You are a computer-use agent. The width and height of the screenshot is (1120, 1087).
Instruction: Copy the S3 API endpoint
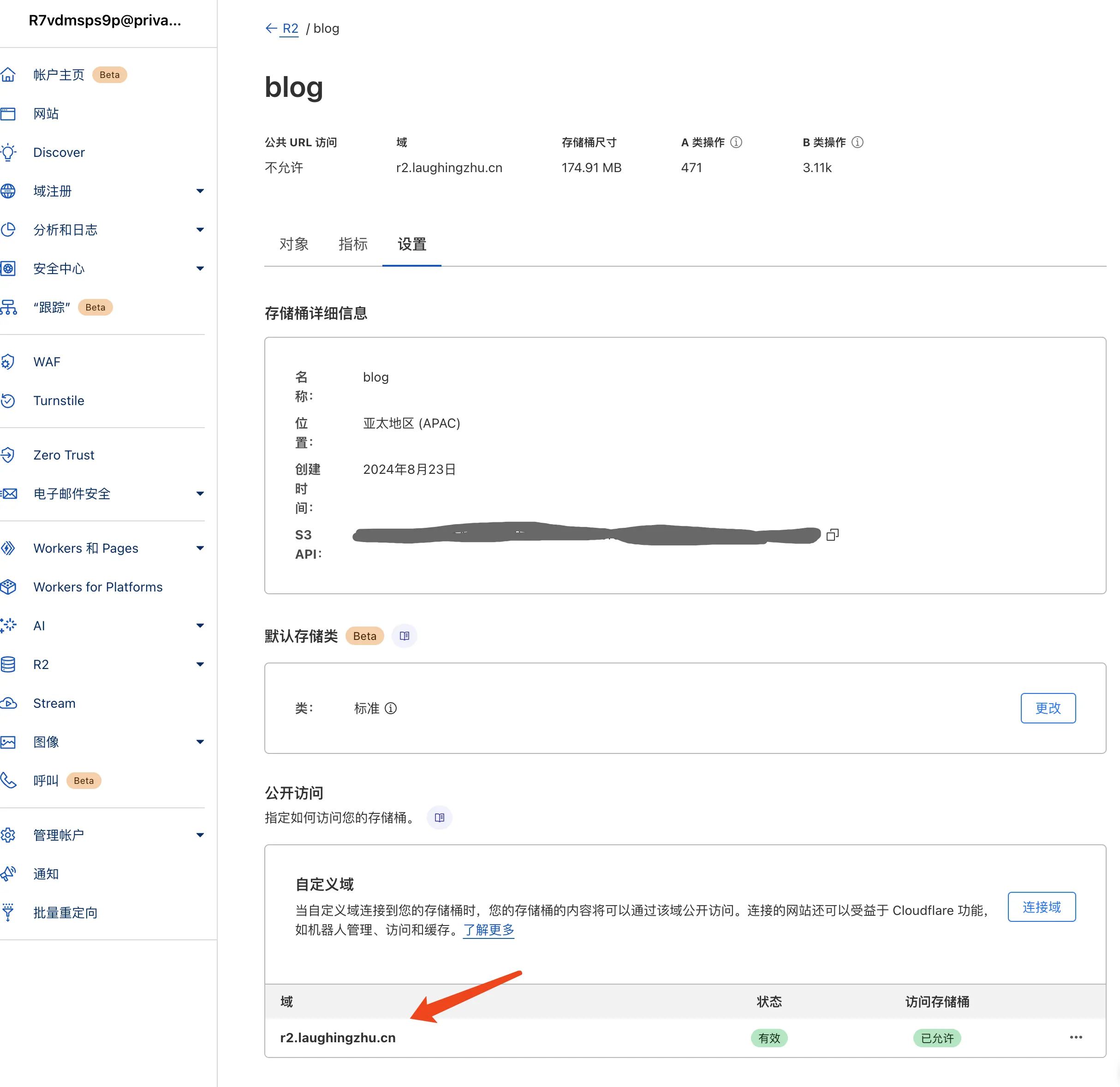point(833,534)
